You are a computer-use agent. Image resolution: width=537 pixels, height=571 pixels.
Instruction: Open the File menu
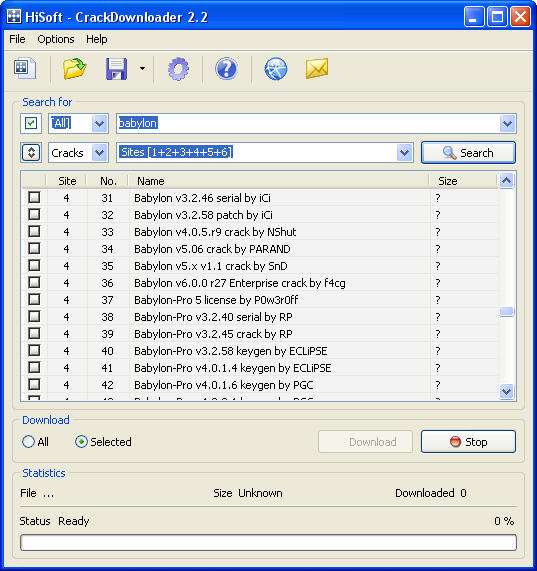pyautogui.click(x=17, y=39)
